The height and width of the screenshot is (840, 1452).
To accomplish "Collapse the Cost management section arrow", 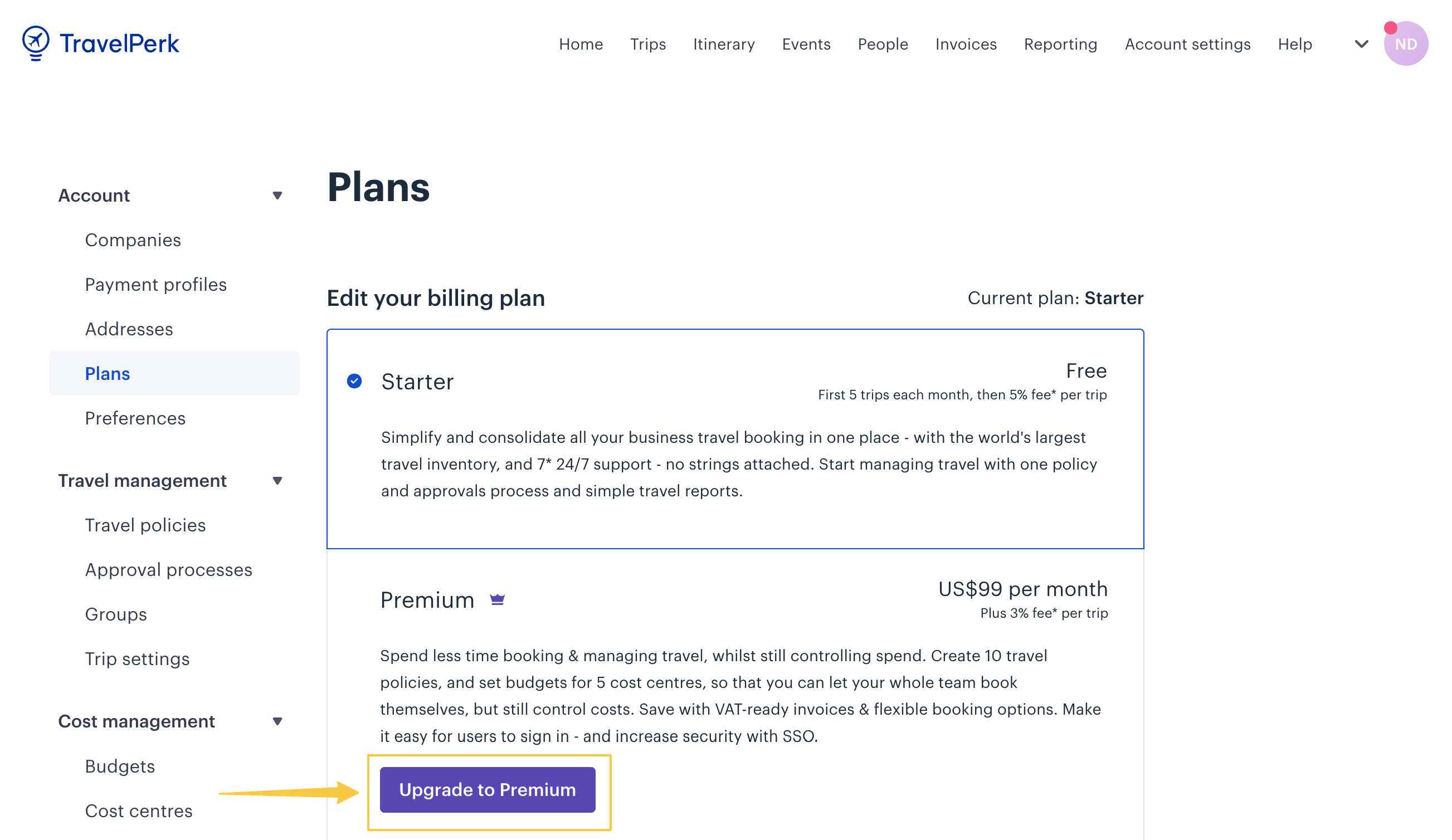I will [277, 721].
